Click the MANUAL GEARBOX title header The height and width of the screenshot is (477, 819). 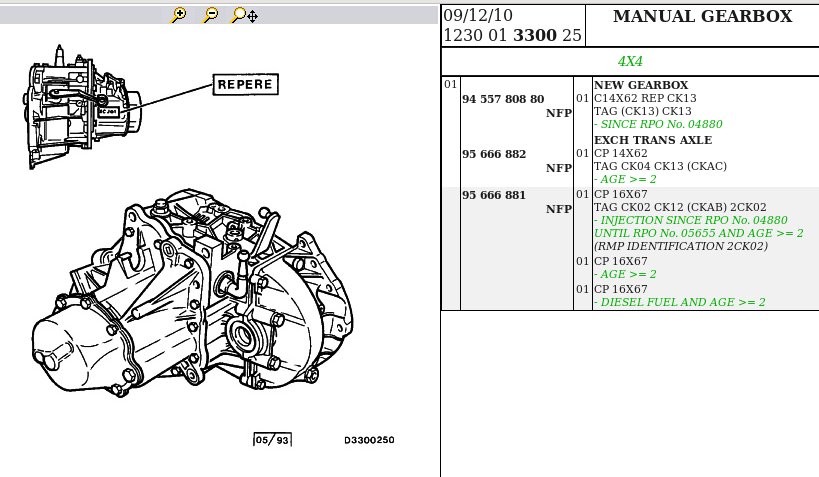click(703, 16)
